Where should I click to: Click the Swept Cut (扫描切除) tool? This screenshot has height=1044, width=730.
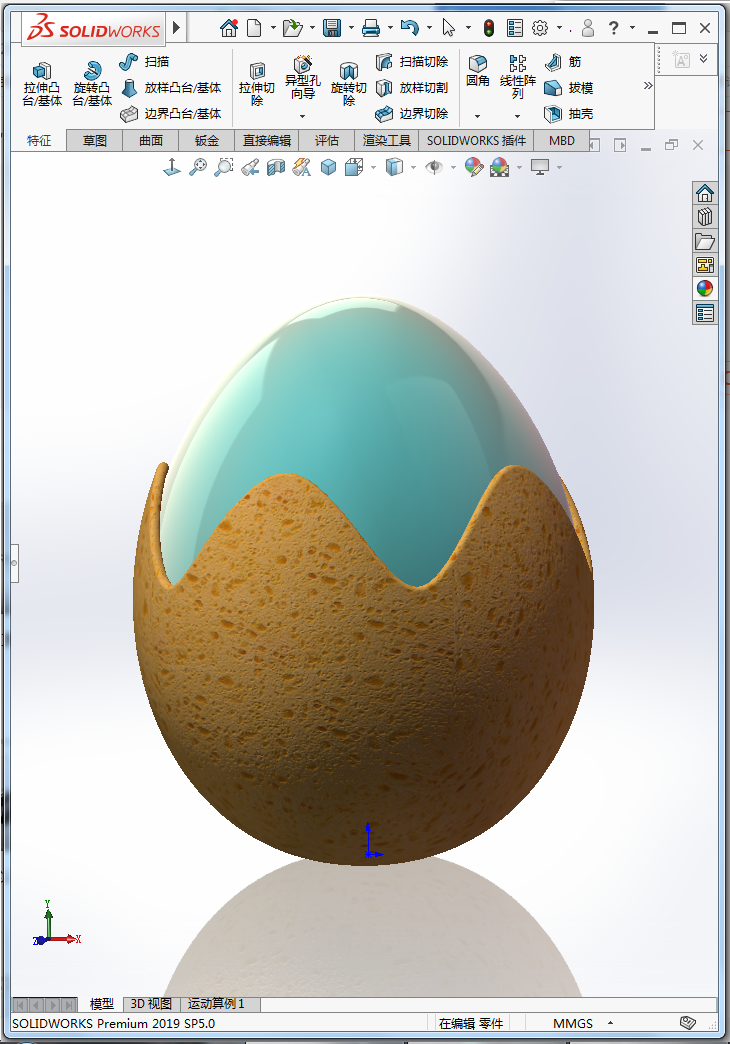point(412,62)
